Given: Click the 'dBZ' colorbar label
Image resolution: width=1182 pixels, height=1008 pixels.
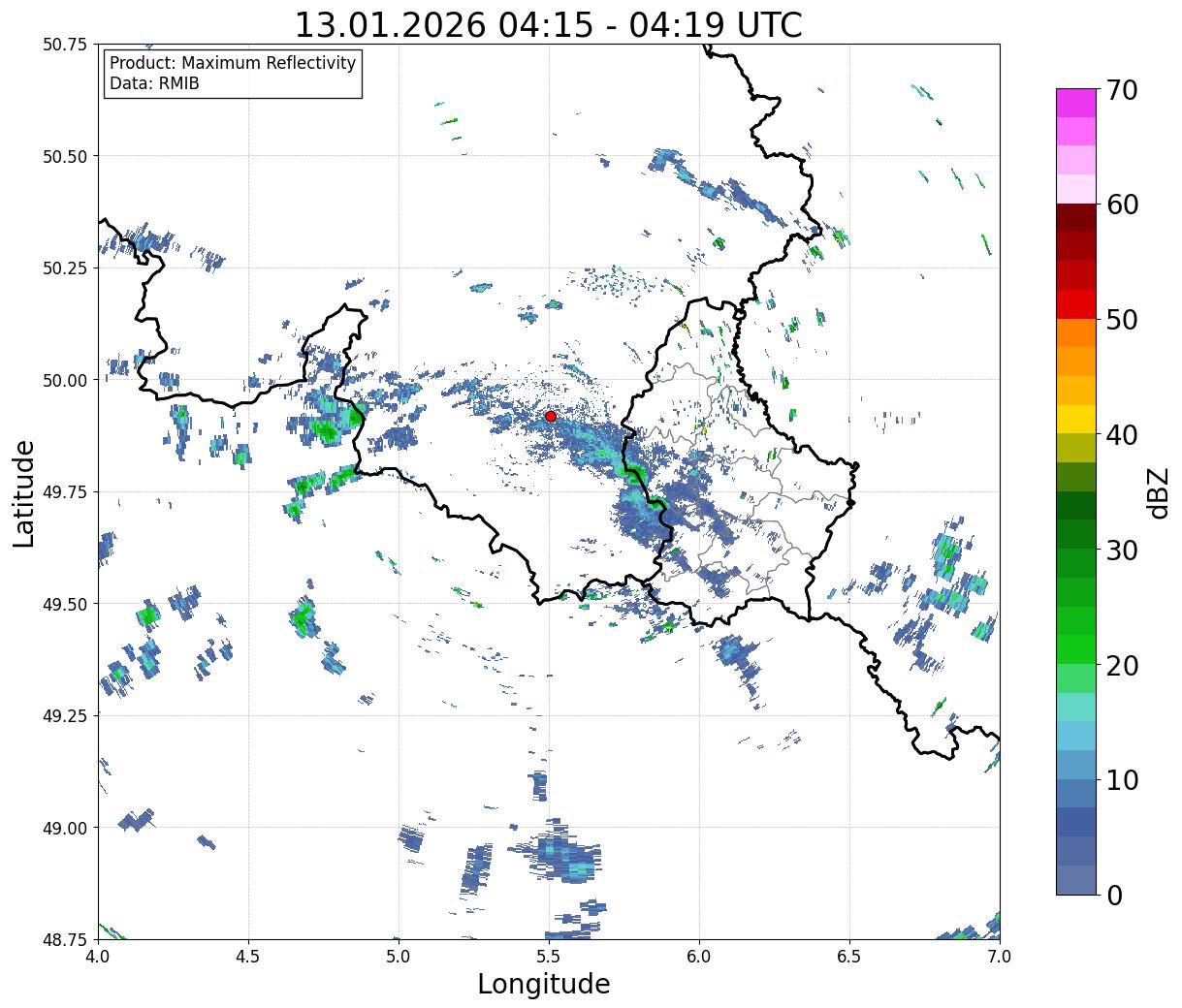Looking at the screenshot, I should [x=1159, y=492].
